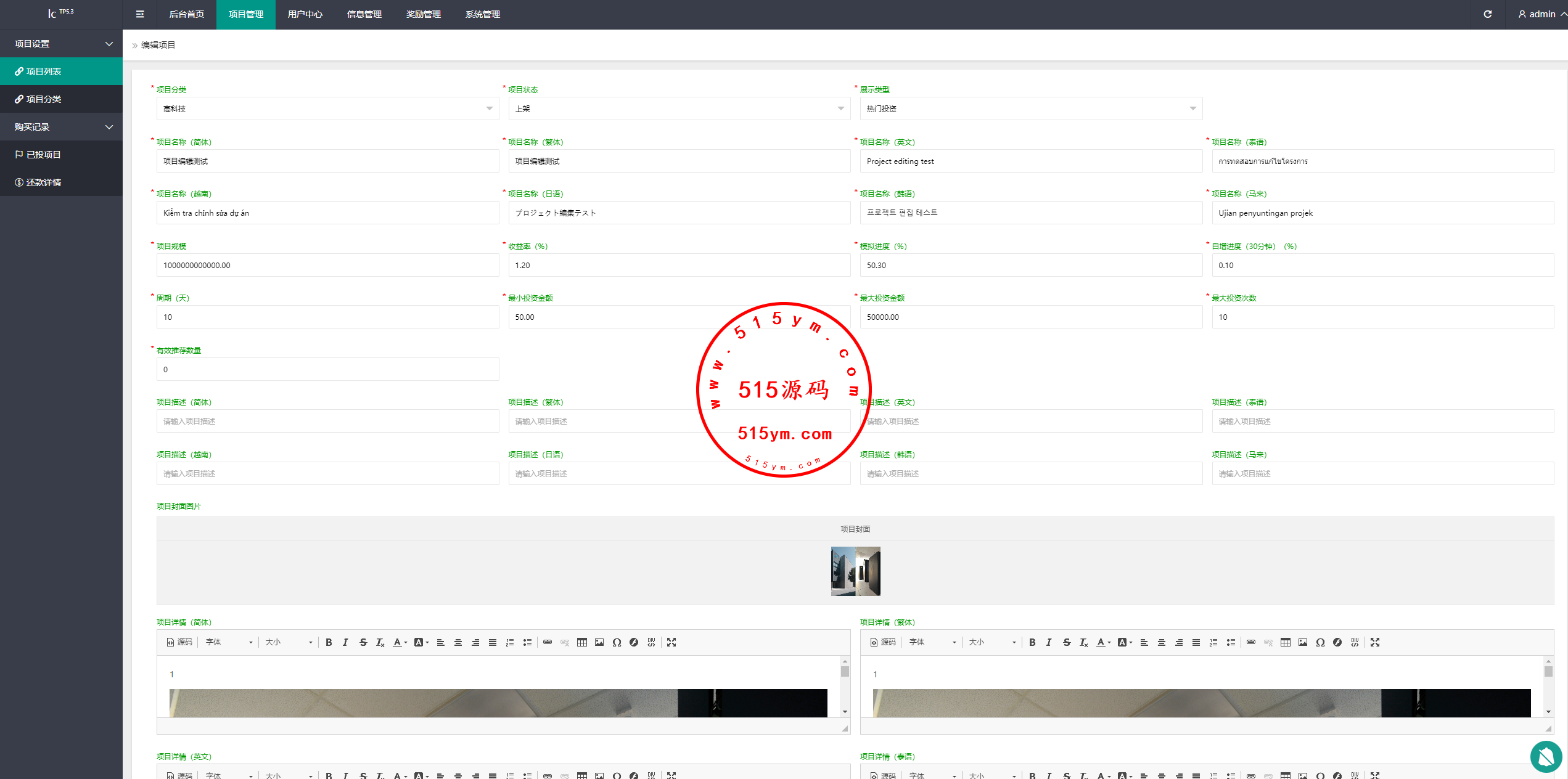Open the 用户中心 top menu
1568x779 pixels.
coord(305,14)
